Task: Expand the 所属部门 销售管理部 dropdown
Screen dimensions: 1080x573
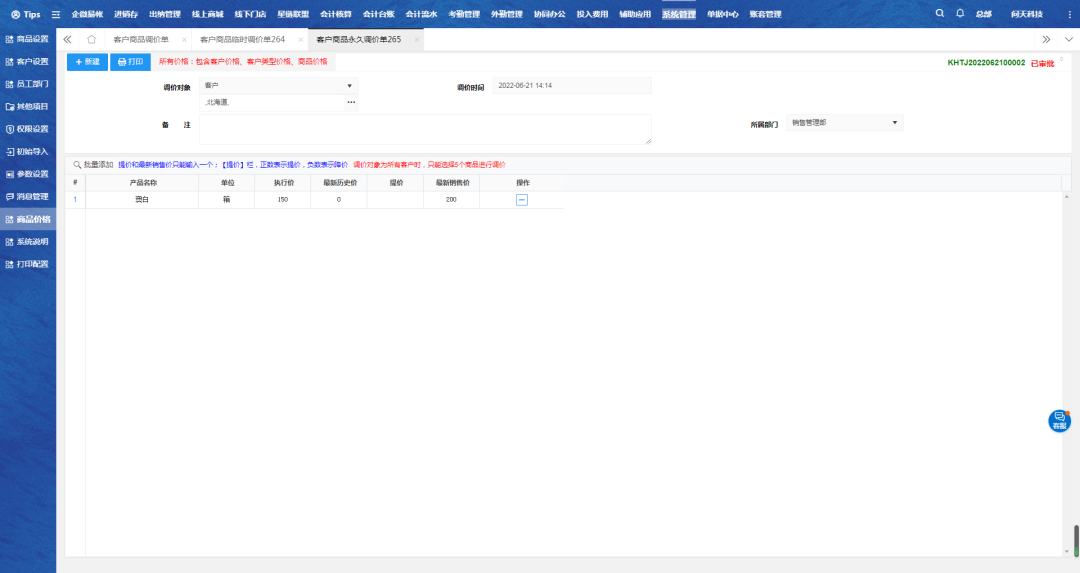Action: point(845,123)
